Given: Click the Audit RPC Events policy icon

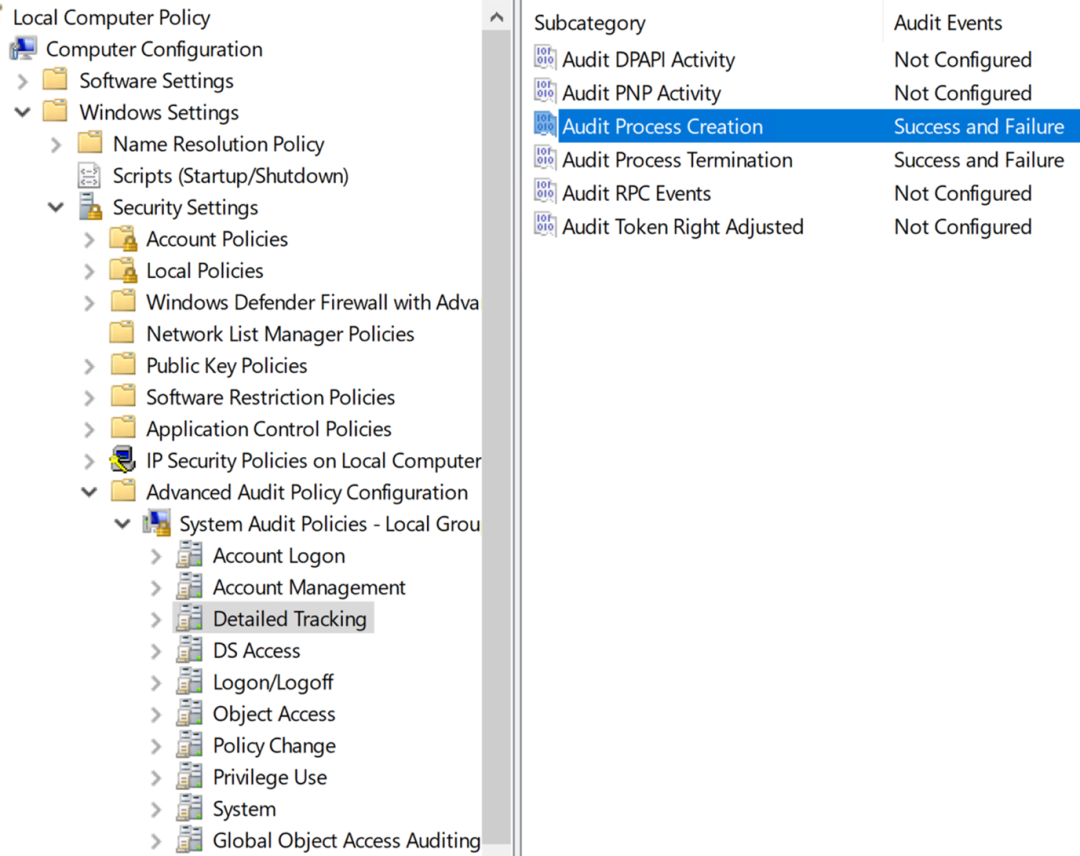Looking at the screenshot, I should [545, 193].
